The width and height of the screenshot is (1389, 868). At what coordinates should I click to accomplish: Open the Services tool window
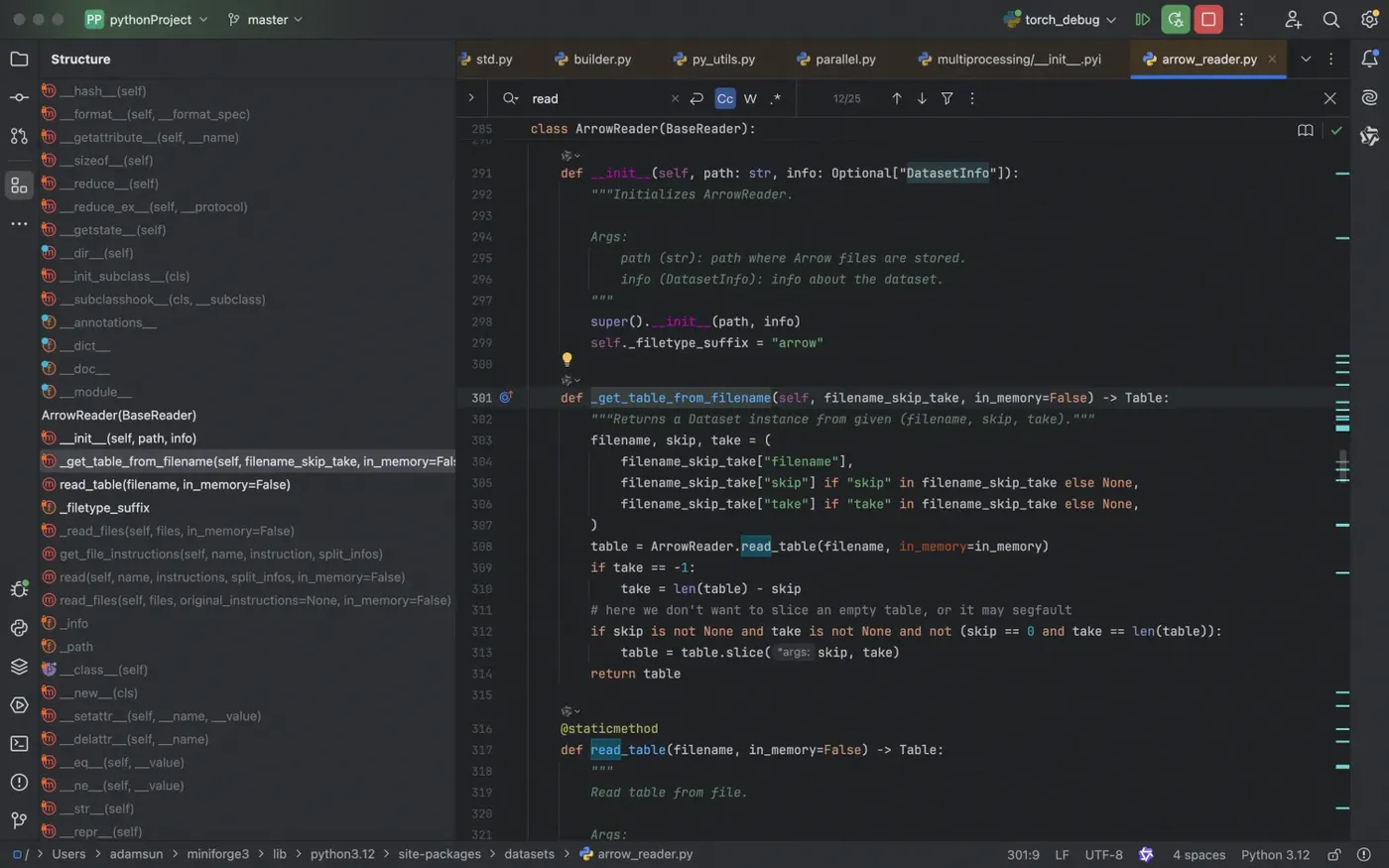tap(19, 705)
